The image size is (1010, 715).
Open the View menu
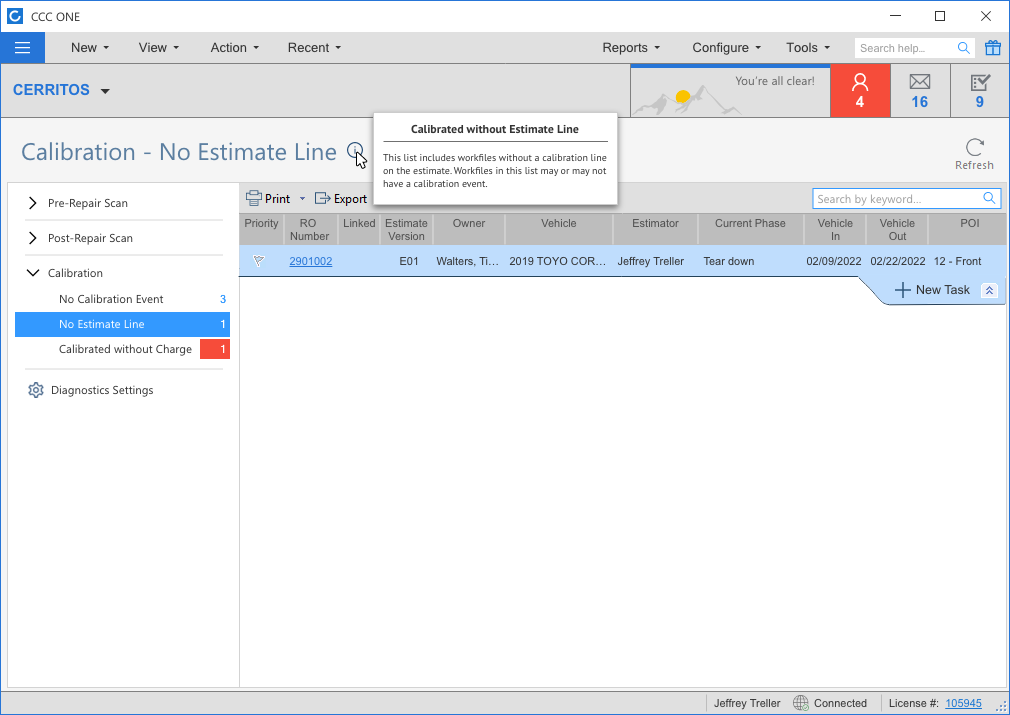(x=158, y=48)
